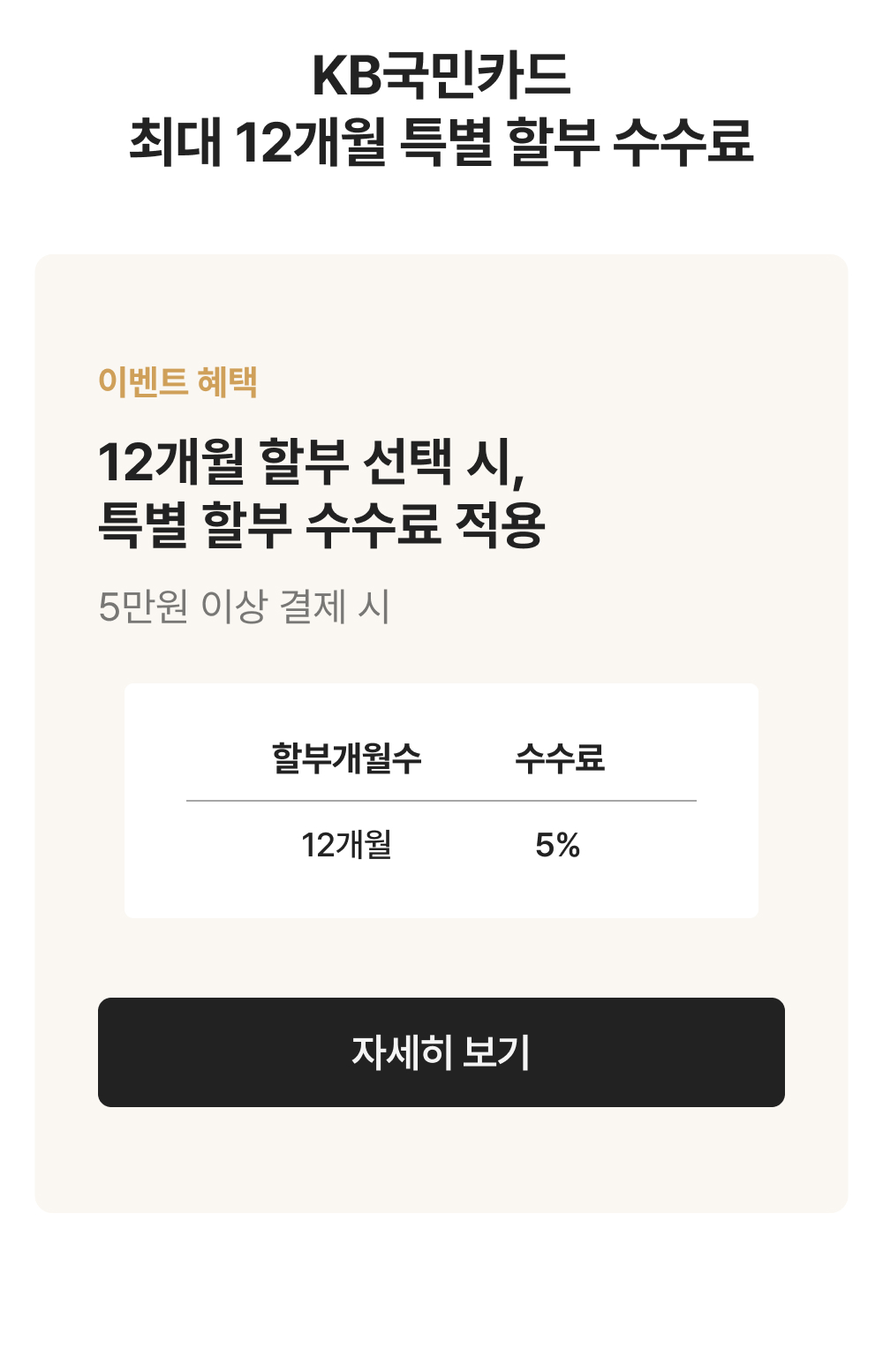
Task: Click the word 적용 in the card heading
Action: coord(500,524)
